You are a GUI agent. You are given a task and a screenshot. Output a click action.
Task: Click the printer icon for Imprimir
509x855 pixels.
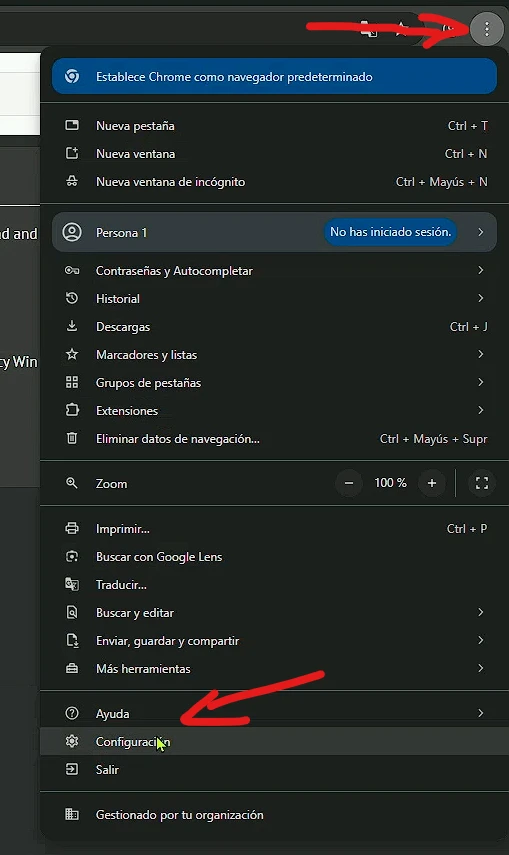[72, 528]
